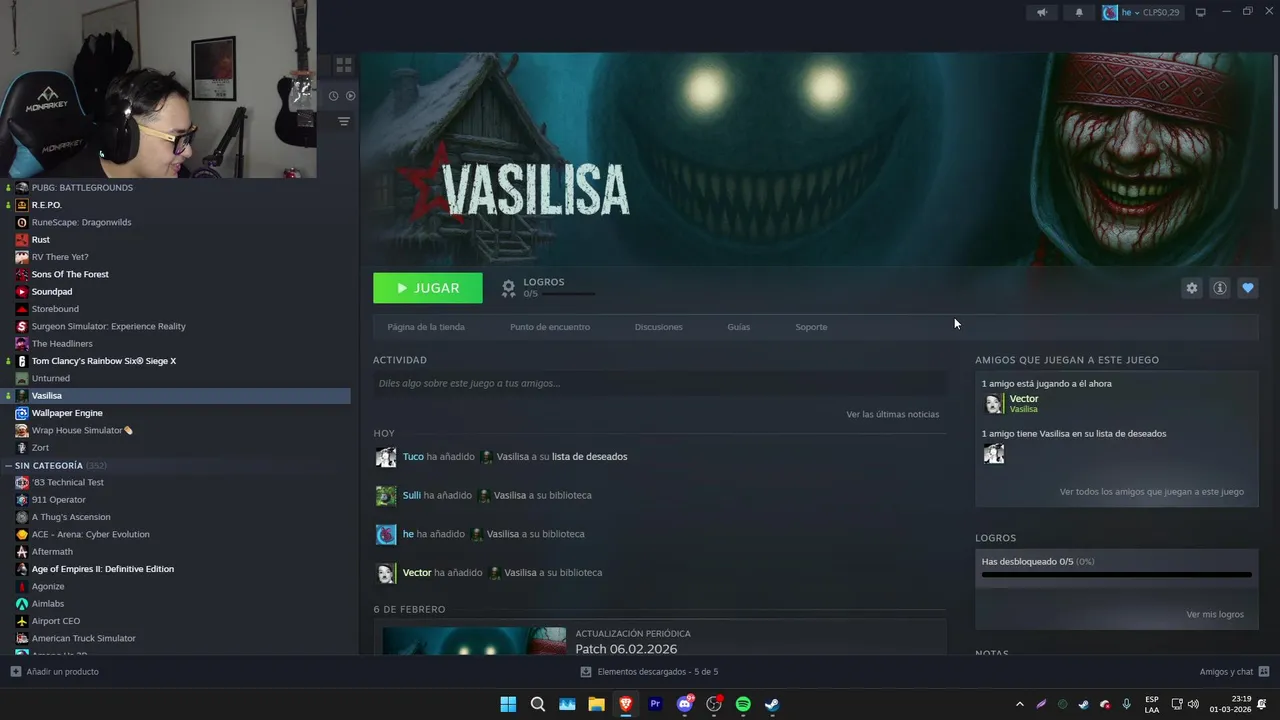Open Ver las últimas noticias link

(x=893, y=414)
